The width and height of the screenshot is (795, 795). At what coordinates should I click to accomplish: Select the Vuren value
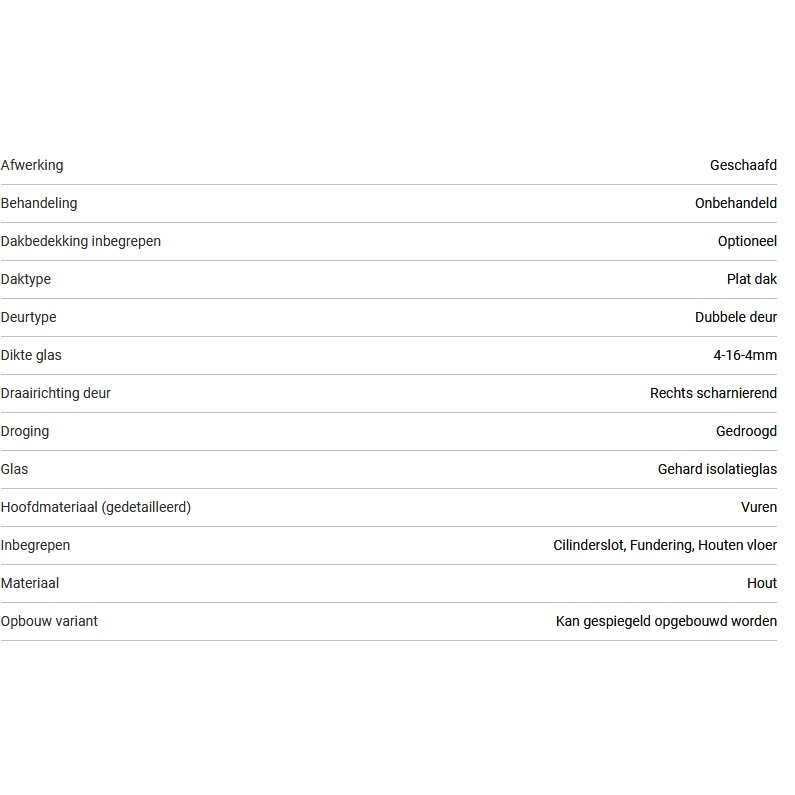tap(758, 507)
